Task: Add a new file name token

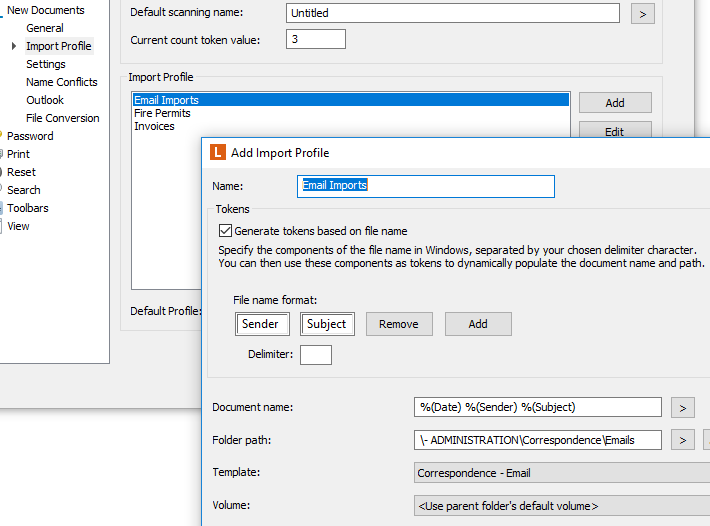Action: coord(478,324)
